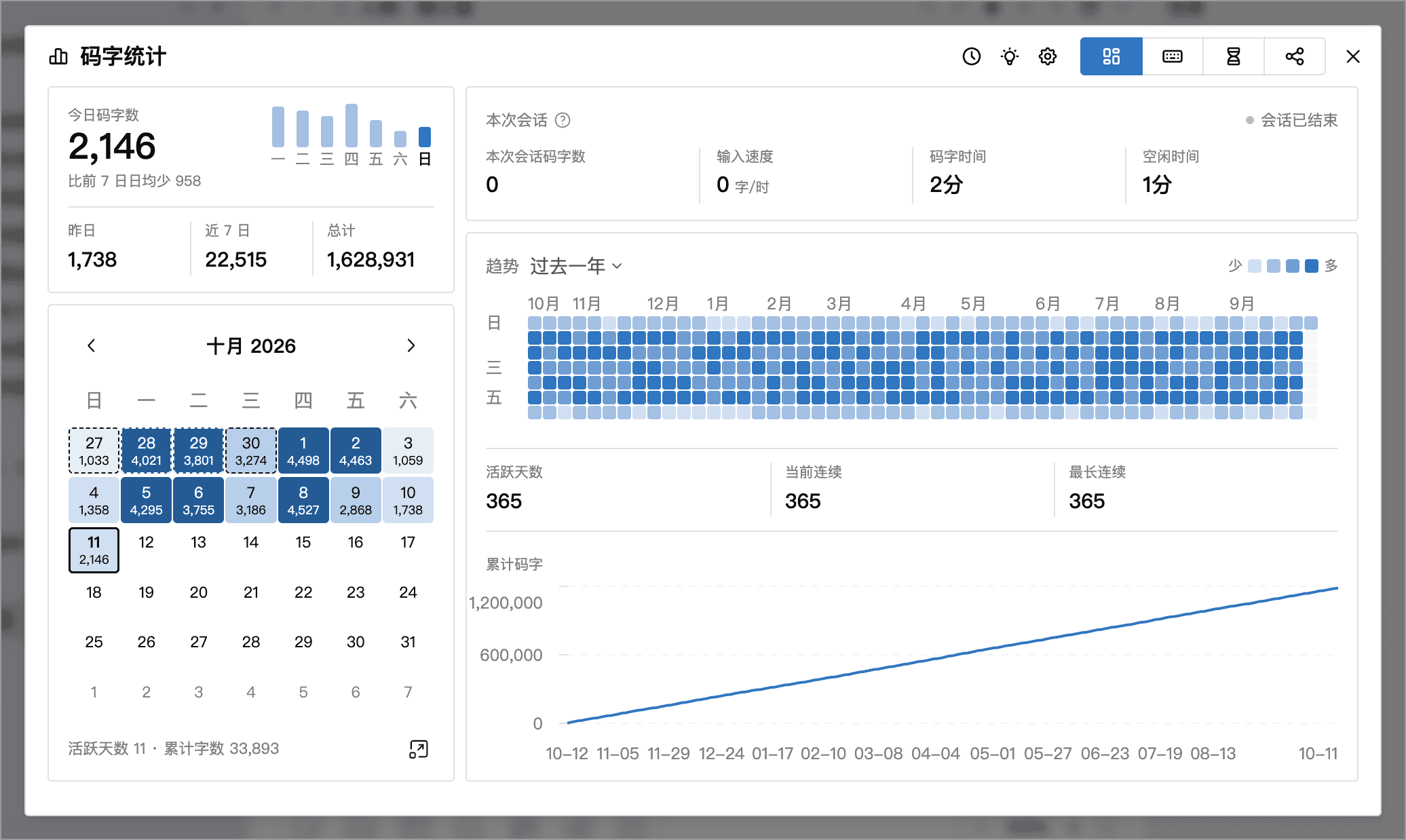Select October 8 with 4,527 words
The image size is (1406, 840).
click(303, 500)
